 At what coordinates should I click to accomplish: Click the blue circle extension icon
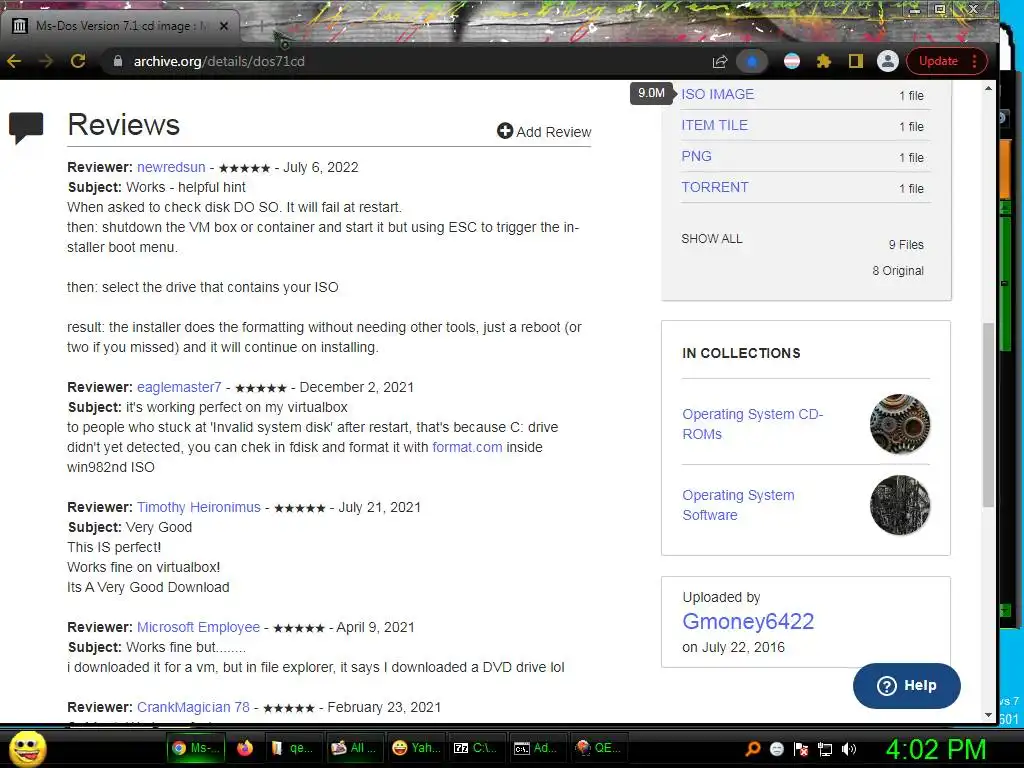(x=752, y=61)
